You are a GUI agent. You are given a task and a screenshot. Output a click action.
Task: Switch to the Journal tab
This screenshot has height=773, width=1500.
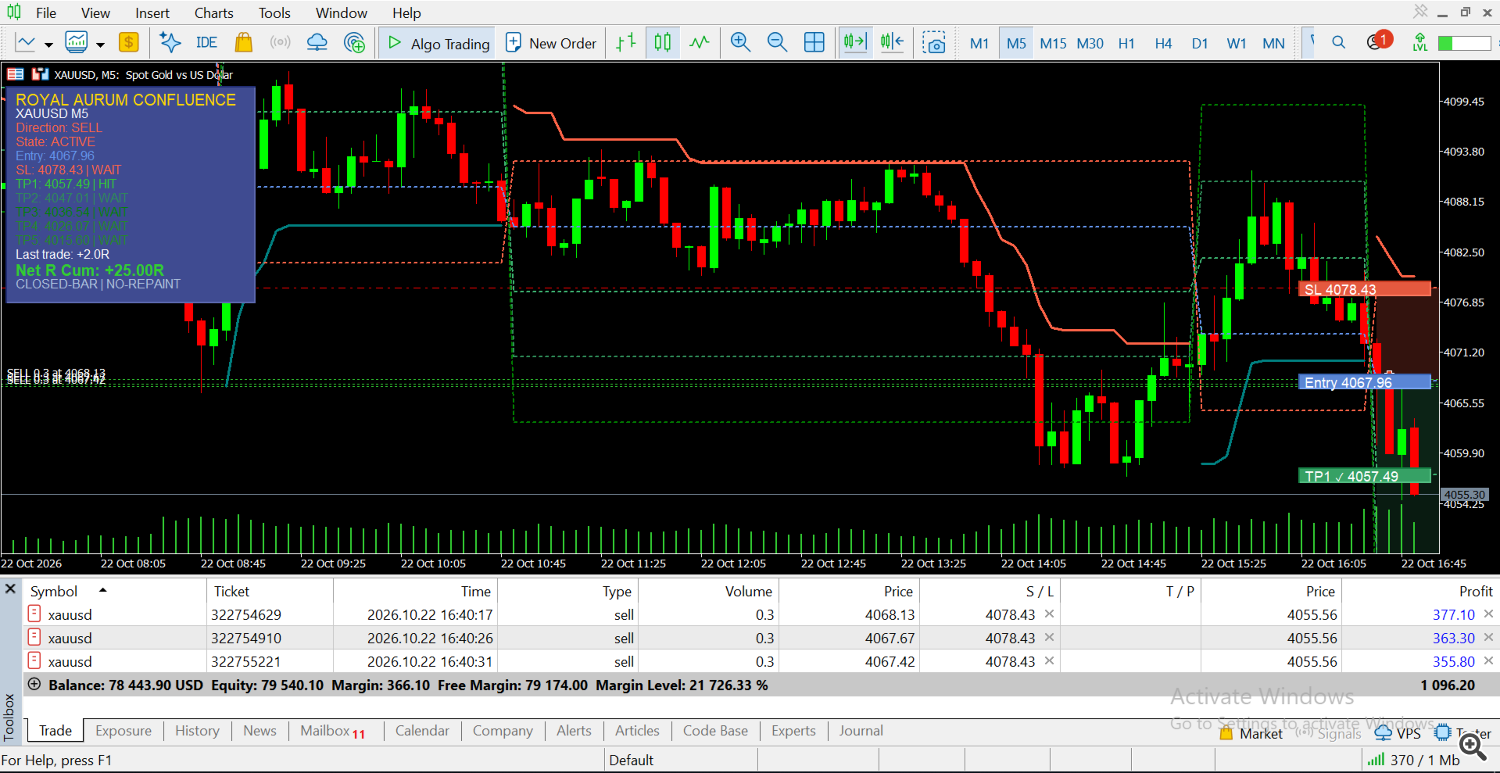point(861,731)
